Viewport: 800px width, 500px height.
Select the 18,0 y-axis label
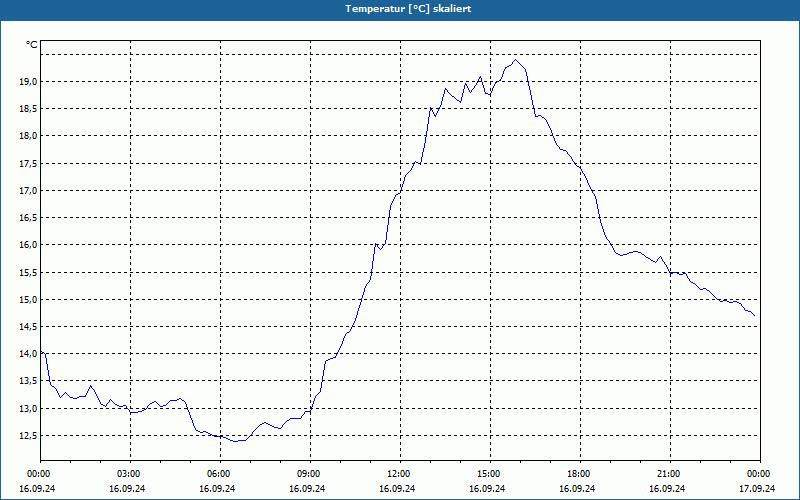pos(28,136)
